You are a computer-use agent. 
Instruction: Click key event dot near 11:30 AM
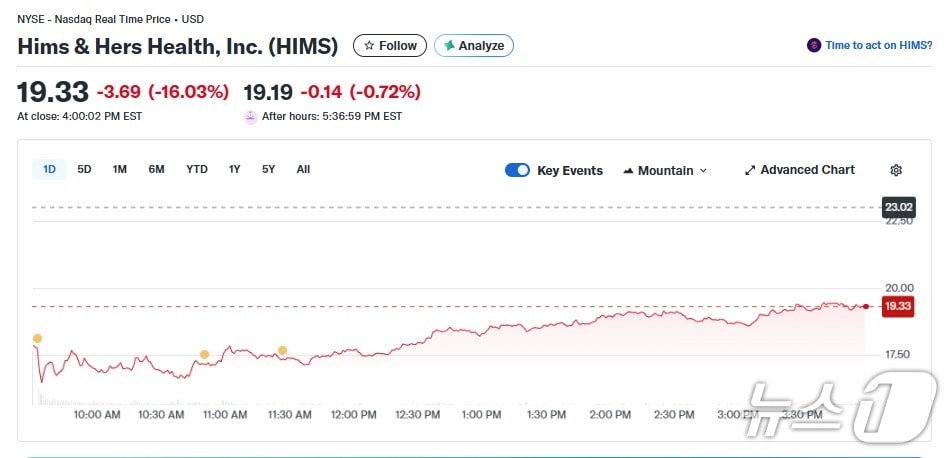pos(282,350)
